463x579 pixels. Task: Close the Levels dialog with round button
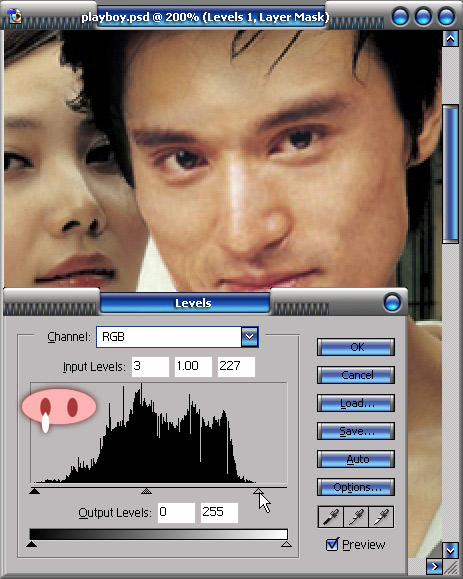[392, 302]
